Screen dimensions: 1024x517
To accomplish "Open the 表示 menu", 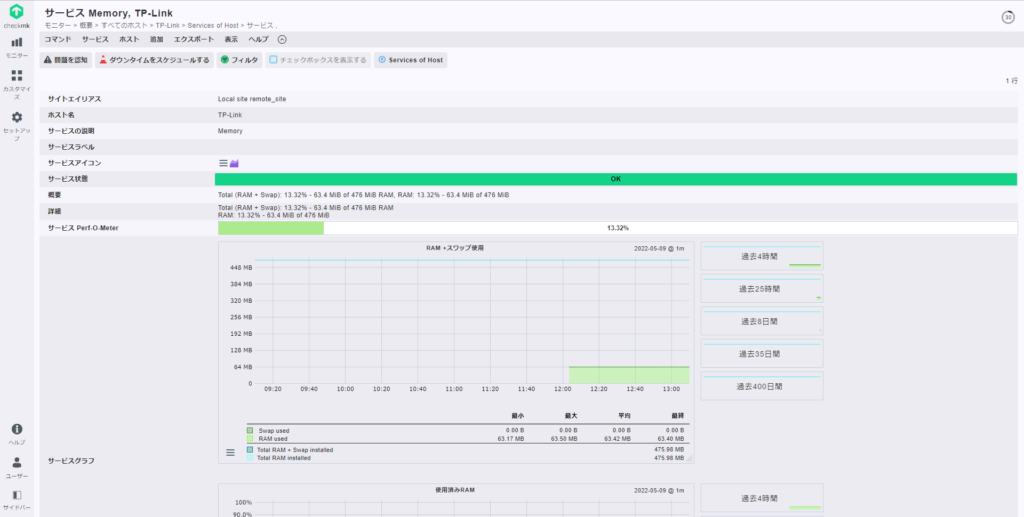I will [x=231, y=39].
